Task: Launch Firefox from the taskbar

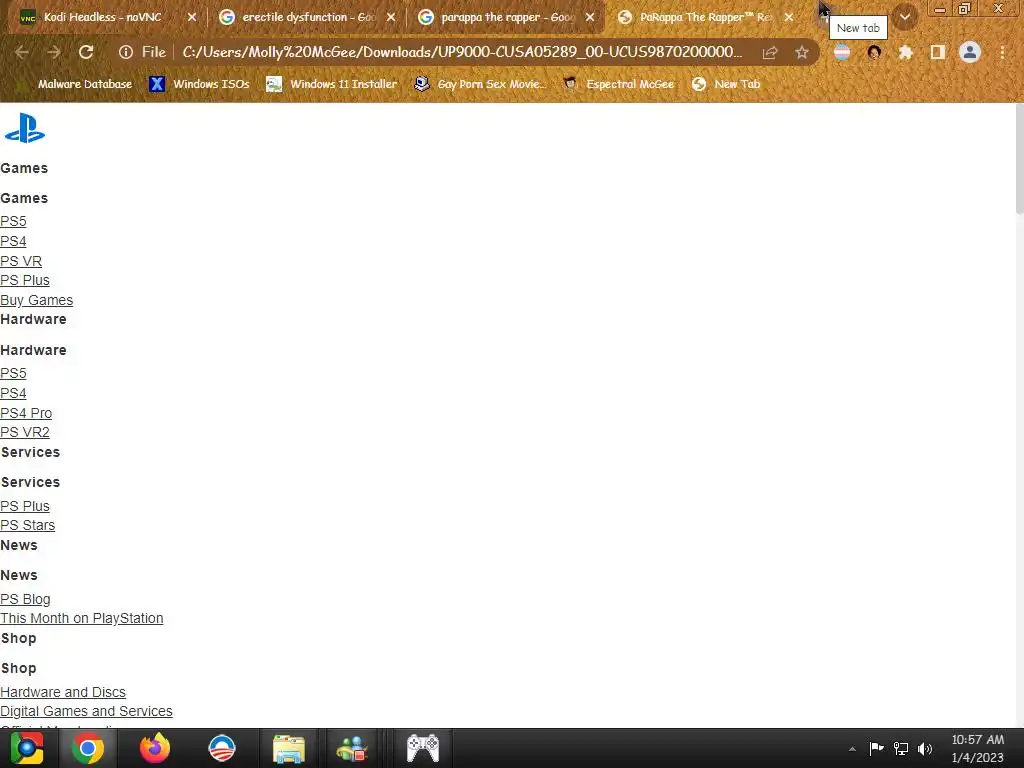Action: click(155, 748)
